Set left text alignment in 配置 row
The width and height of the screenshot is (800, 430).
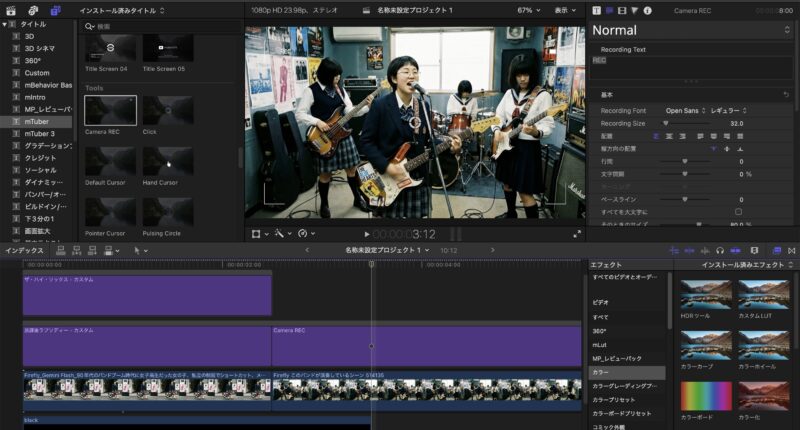click(656, 136)
